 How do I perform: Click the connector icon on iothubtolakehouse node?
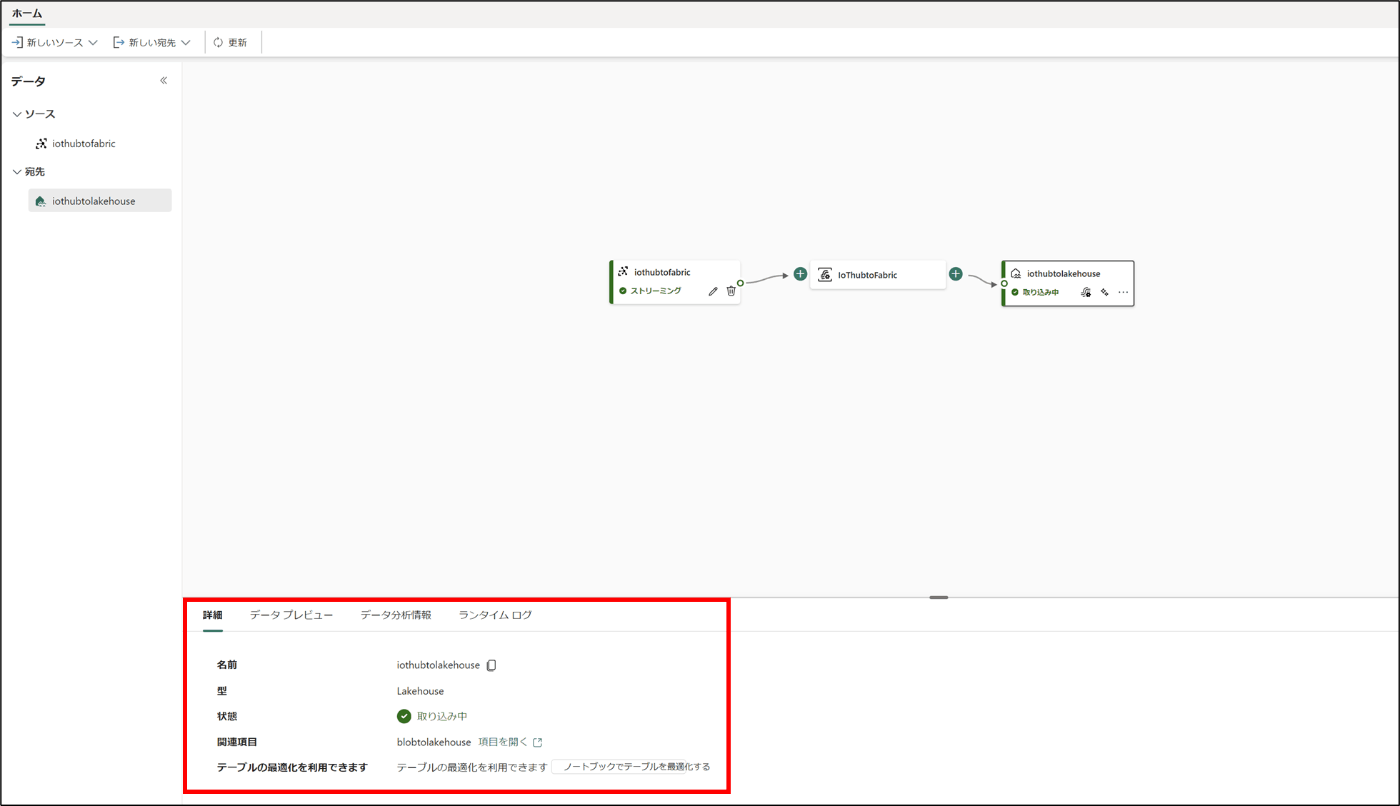tap(1105, 292)
